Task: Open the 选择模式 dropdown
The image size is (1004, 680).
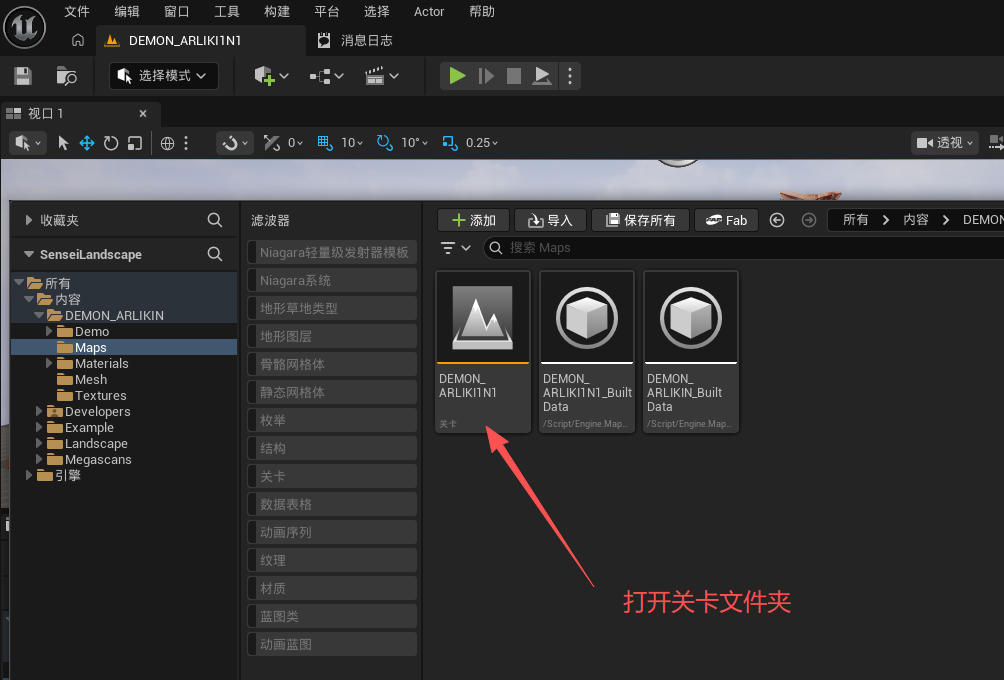Action: click(164, 76)
